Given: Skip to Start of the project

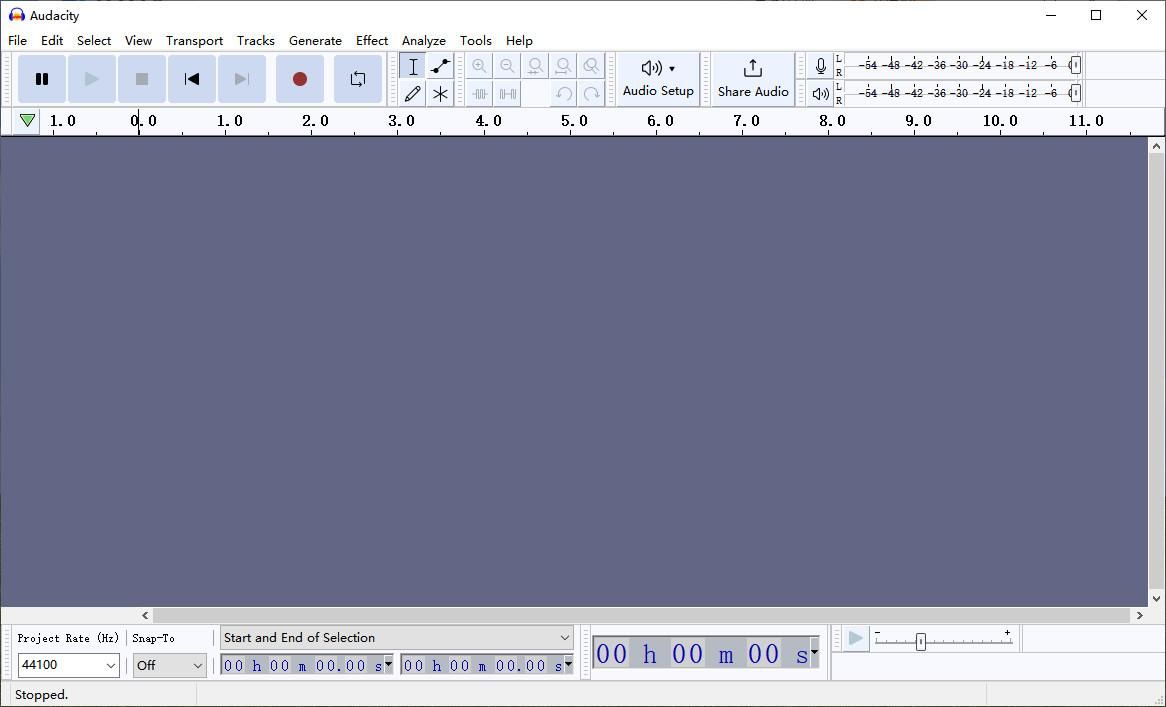Looking at the screenshot, I should point(192,79).
